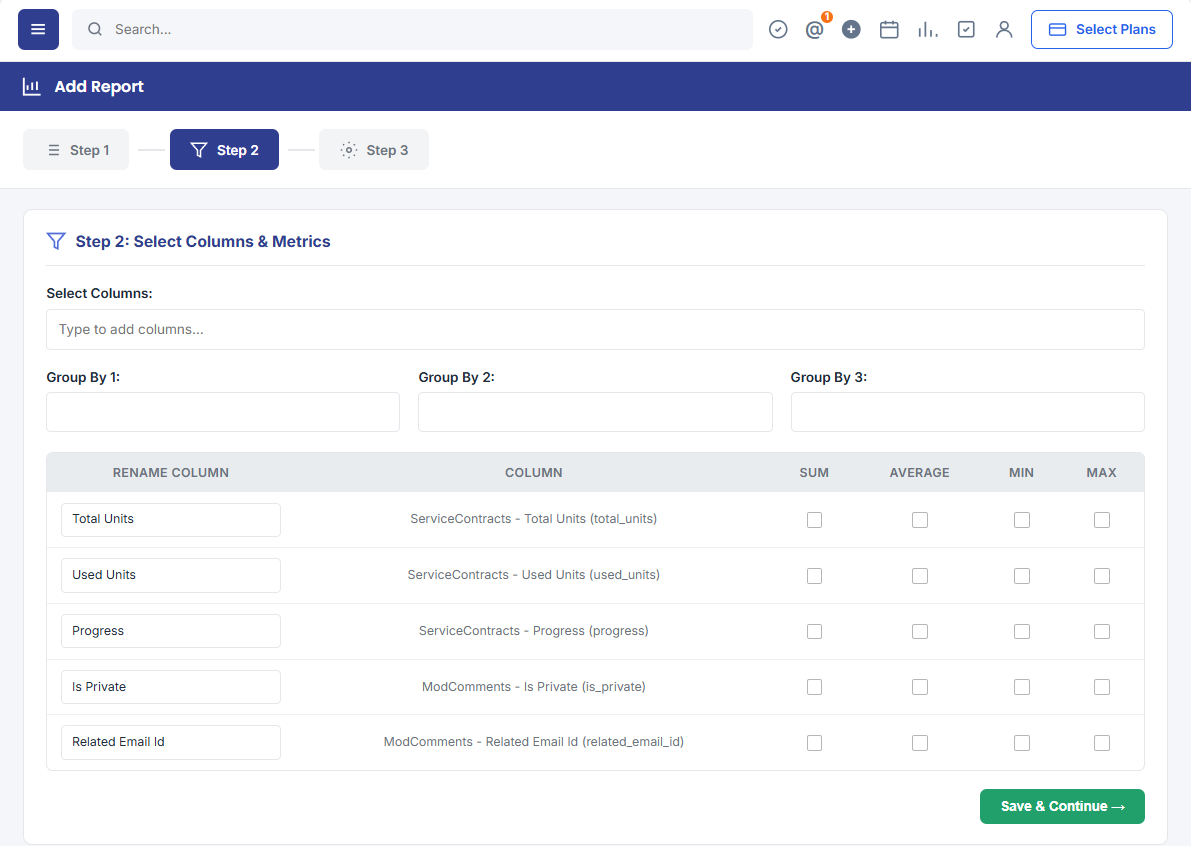
Task: Open the Group By 1 dropdown
Action: pos(223,412)
